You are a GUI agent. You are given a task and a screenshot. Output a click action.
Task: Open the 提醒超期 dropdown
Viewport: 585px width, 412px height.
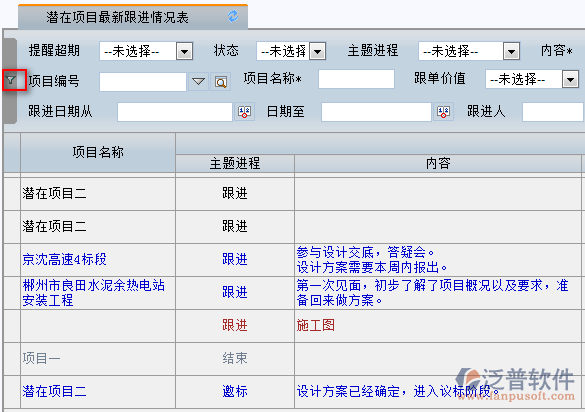[146, 51]
